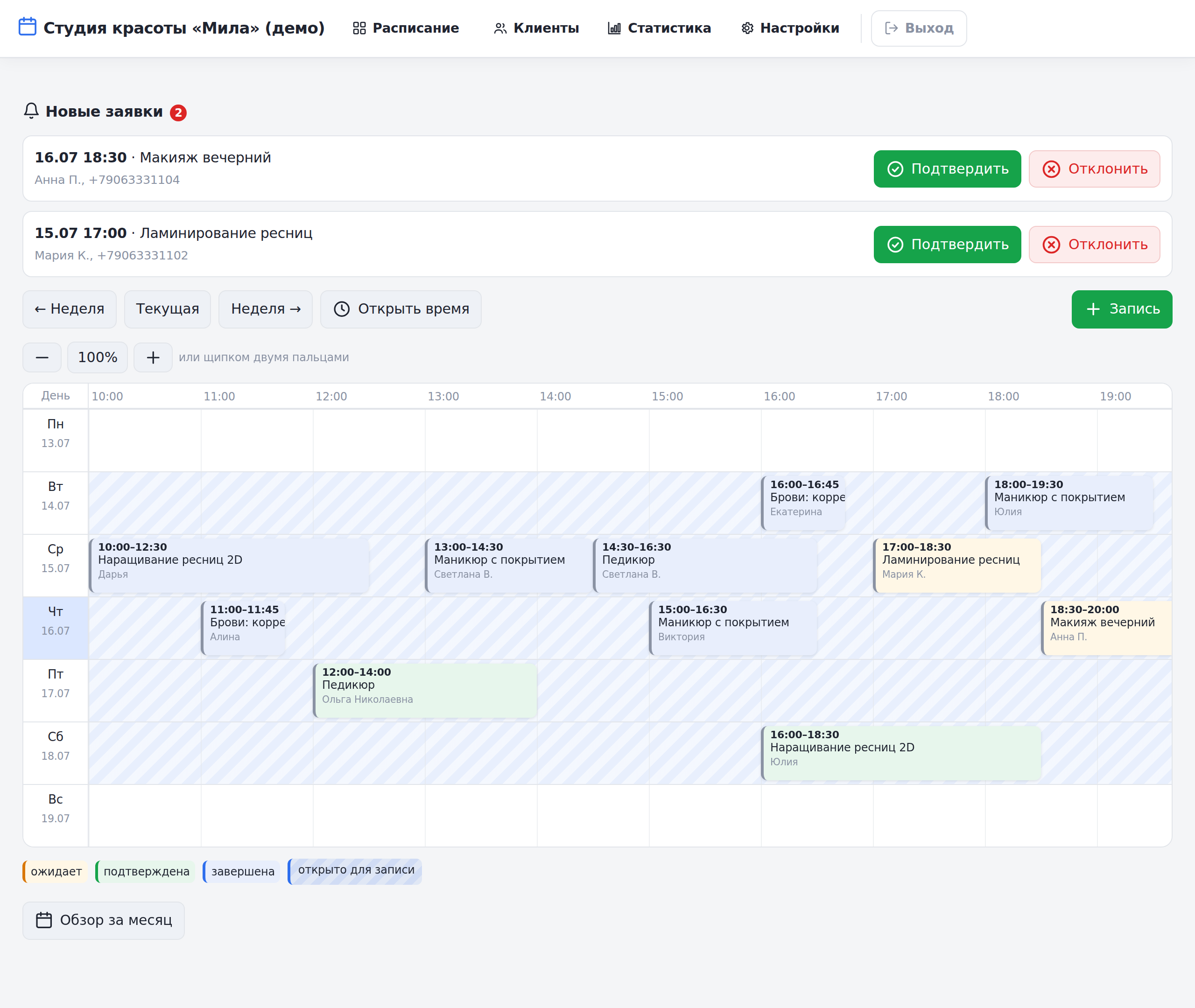
Task: Click the bell icon near Новые заявки
Action: point(31,111)
